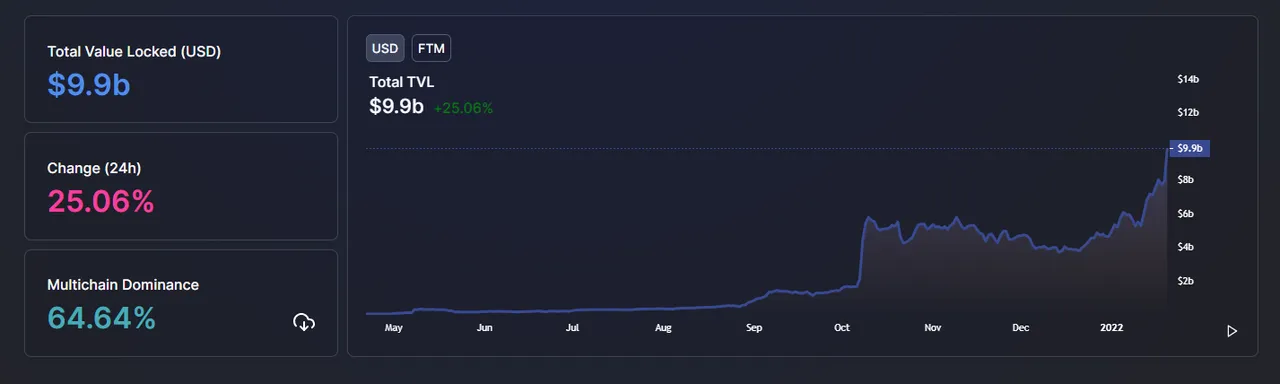Image resolution: width=1280 pixels, height=384 pixels.
Task: Click the Nov label on time axis
Action: tap(933, 327)
